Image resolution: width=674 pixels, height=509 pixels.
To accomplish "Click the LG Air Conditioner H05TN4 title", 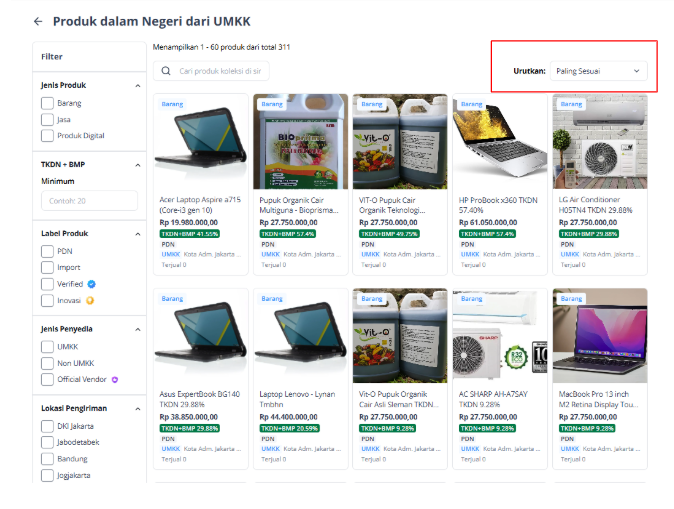I will 595,205.
